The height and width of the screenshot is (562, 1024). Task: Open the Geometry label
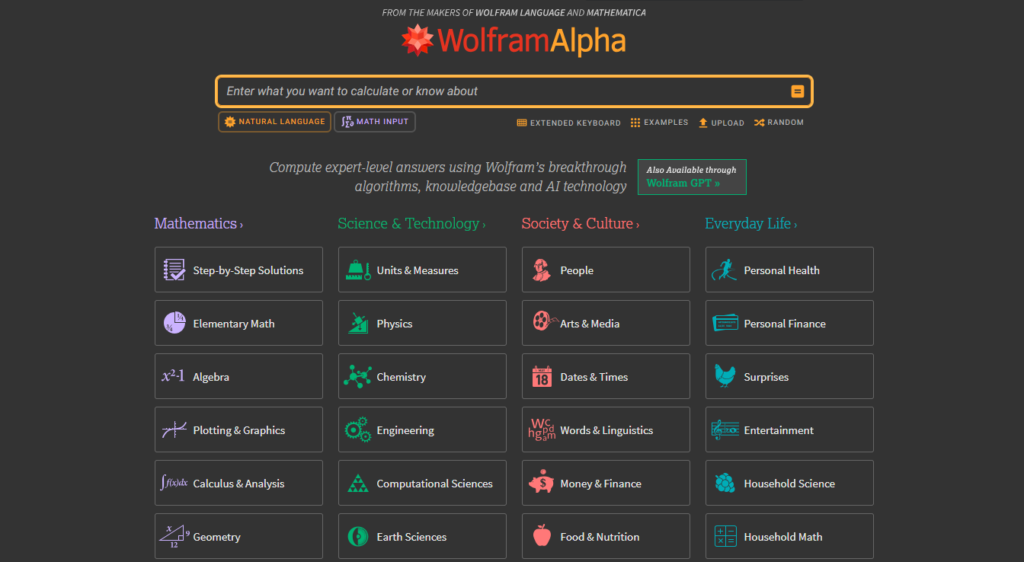point(217,537)
